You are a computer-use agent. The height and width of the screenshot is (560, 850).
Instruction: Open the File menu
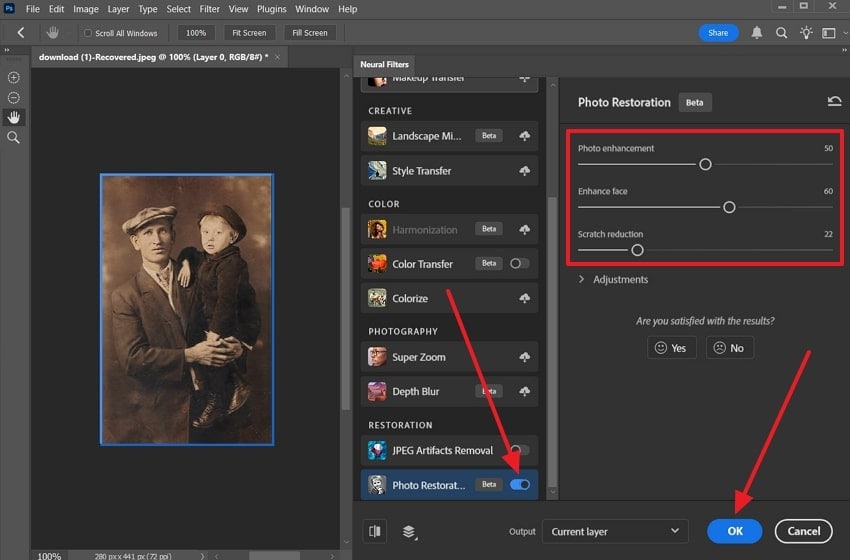point(33,9)
